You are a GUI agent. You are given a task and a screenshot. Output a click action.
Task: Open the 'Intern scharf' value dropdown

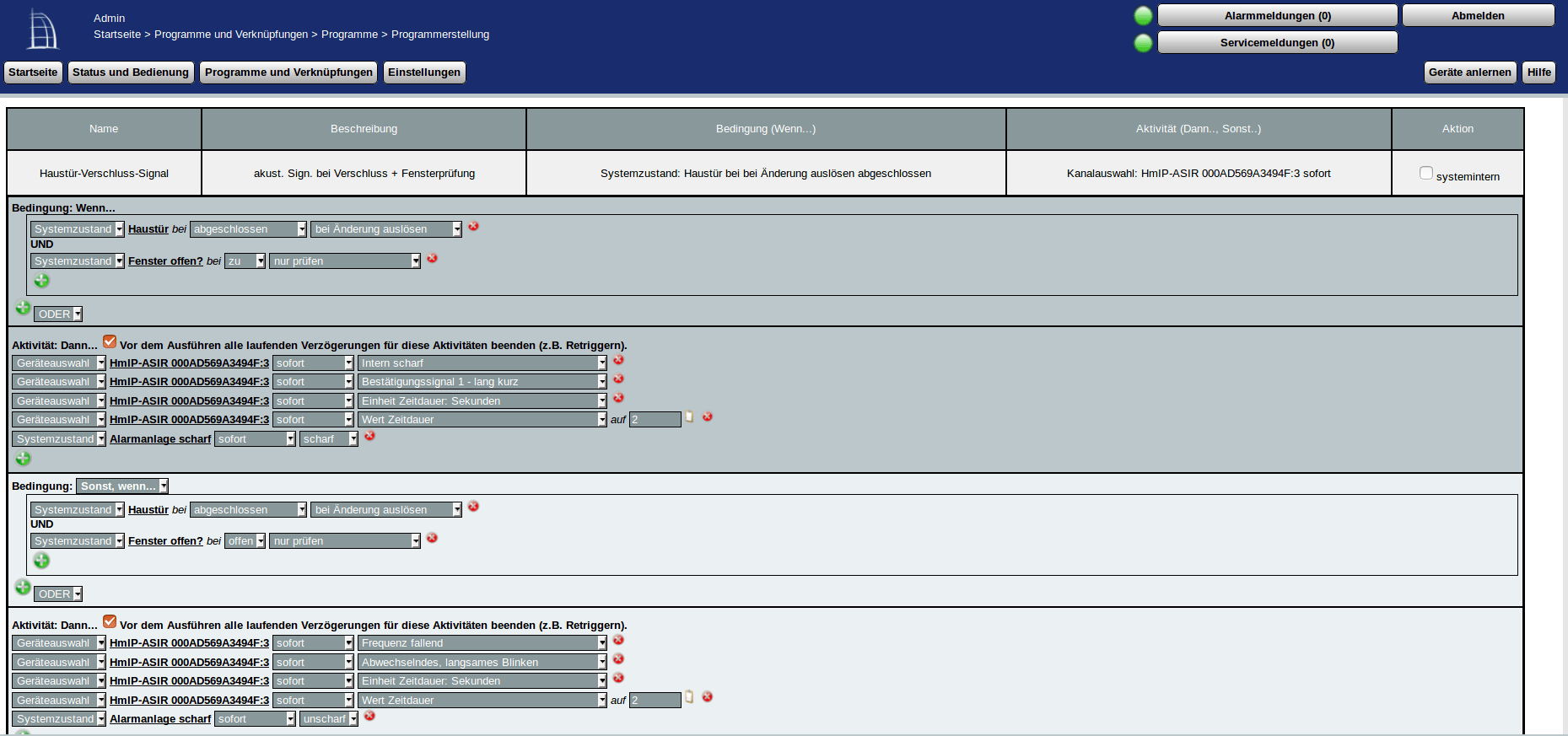[x=482, y=363]
